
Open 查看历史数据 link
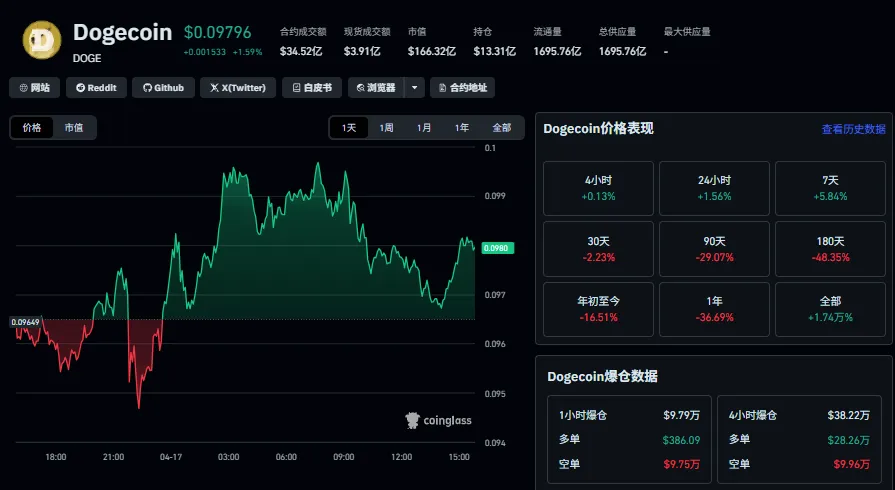(x=853, y=130)
